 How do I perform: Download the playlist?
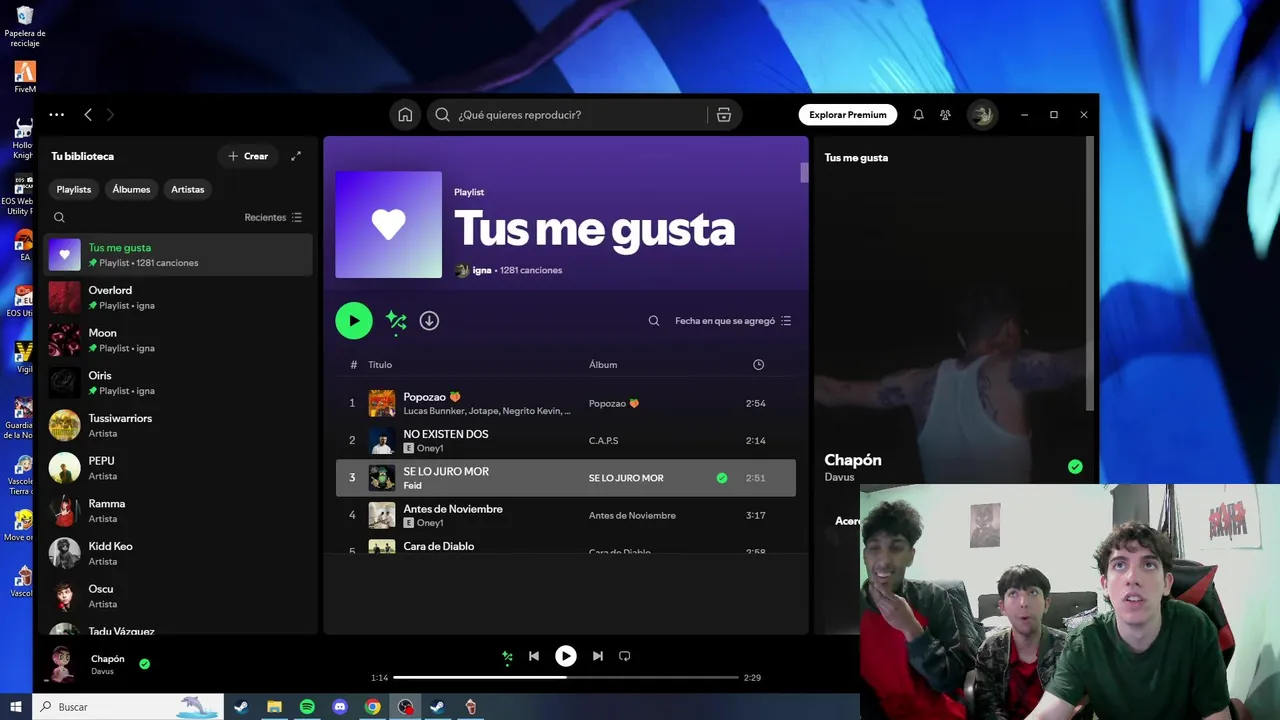429,321
